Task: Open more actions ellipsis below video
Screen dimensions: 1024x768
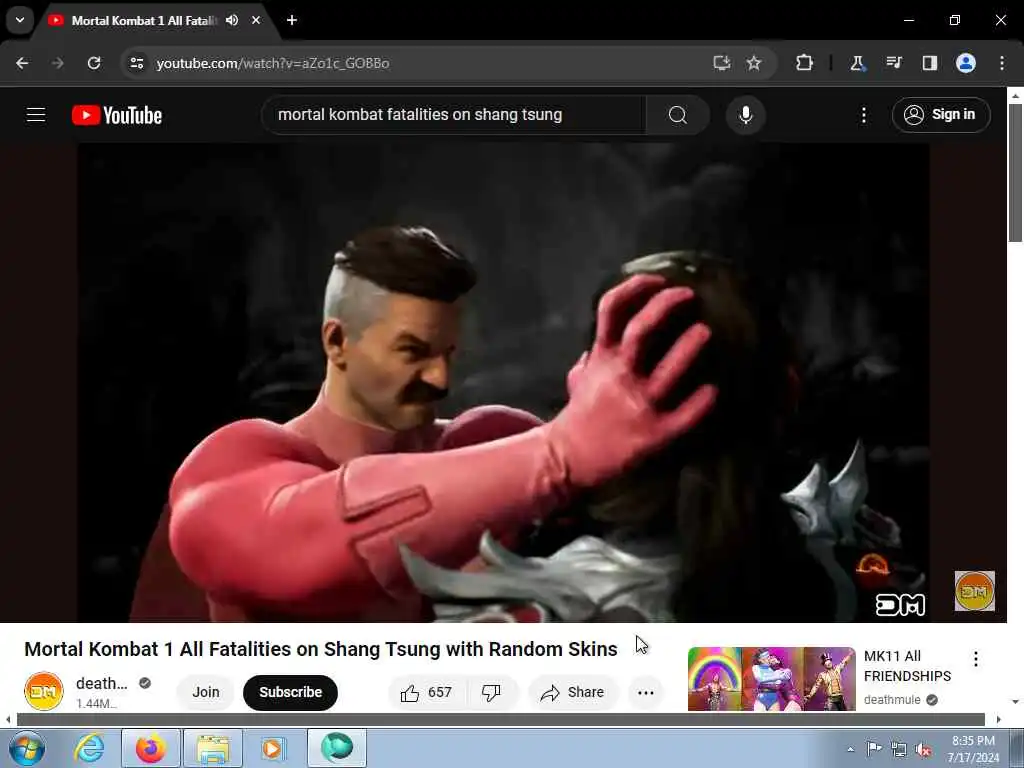Action: click(646, 692)
